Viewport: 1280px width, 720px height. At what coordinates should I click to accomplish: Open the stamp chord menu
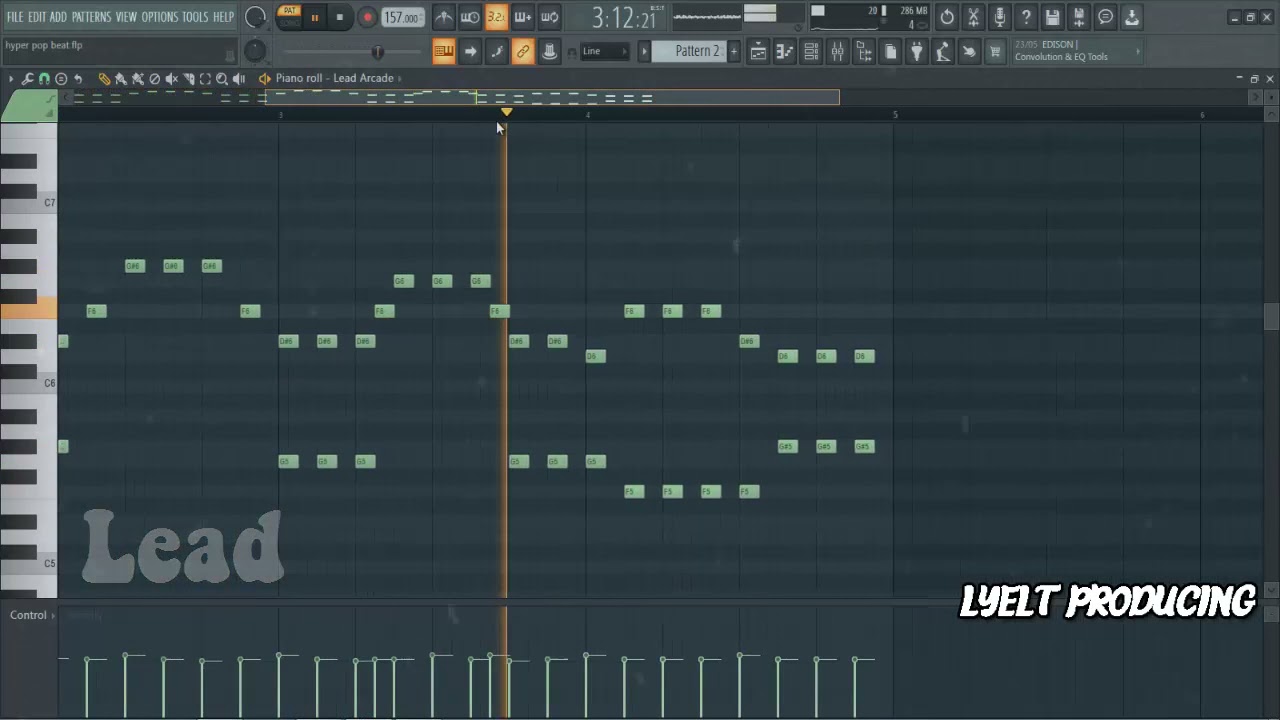pos(61,78)
